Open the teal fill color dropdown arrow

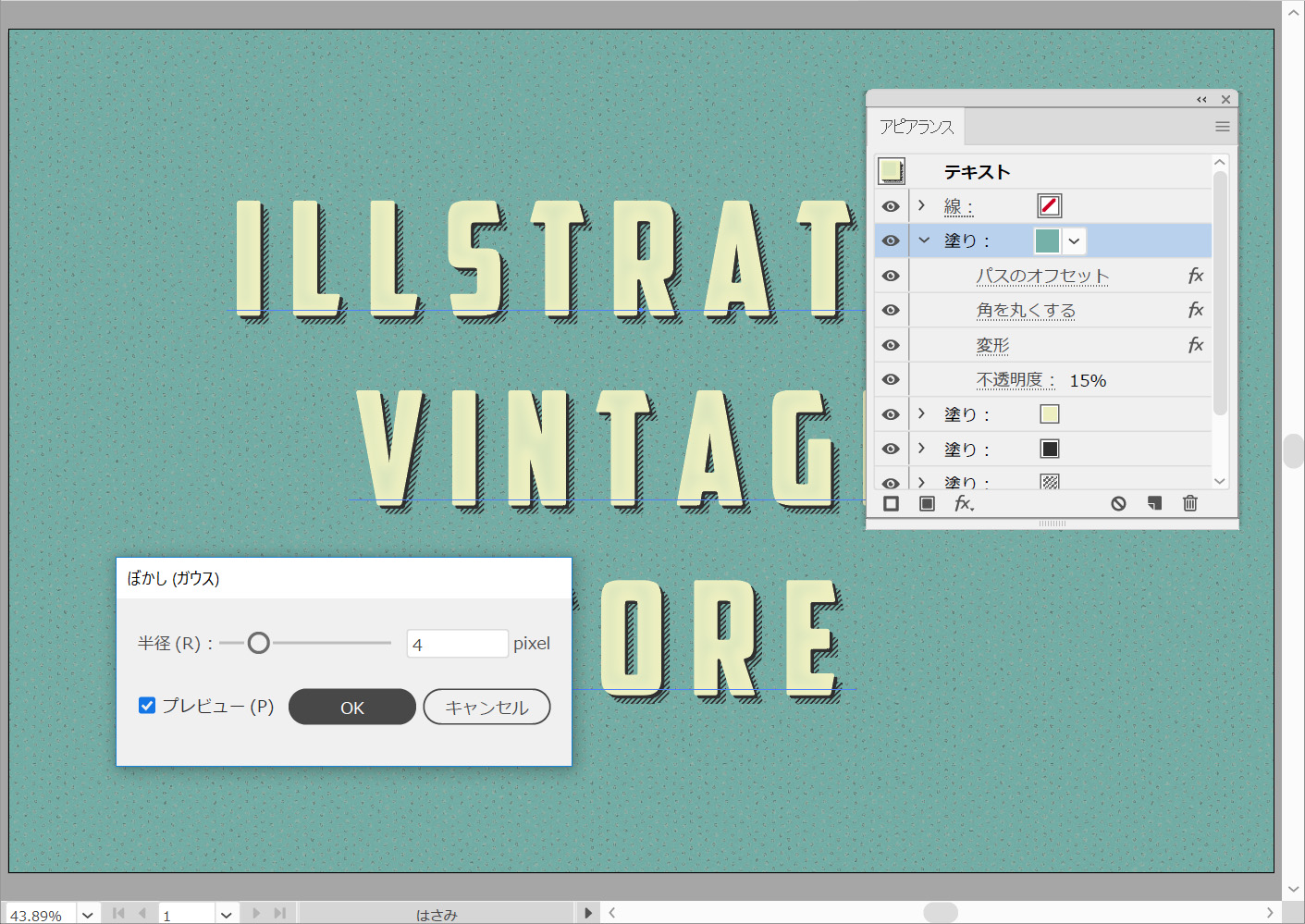[x=1074, y=241]
